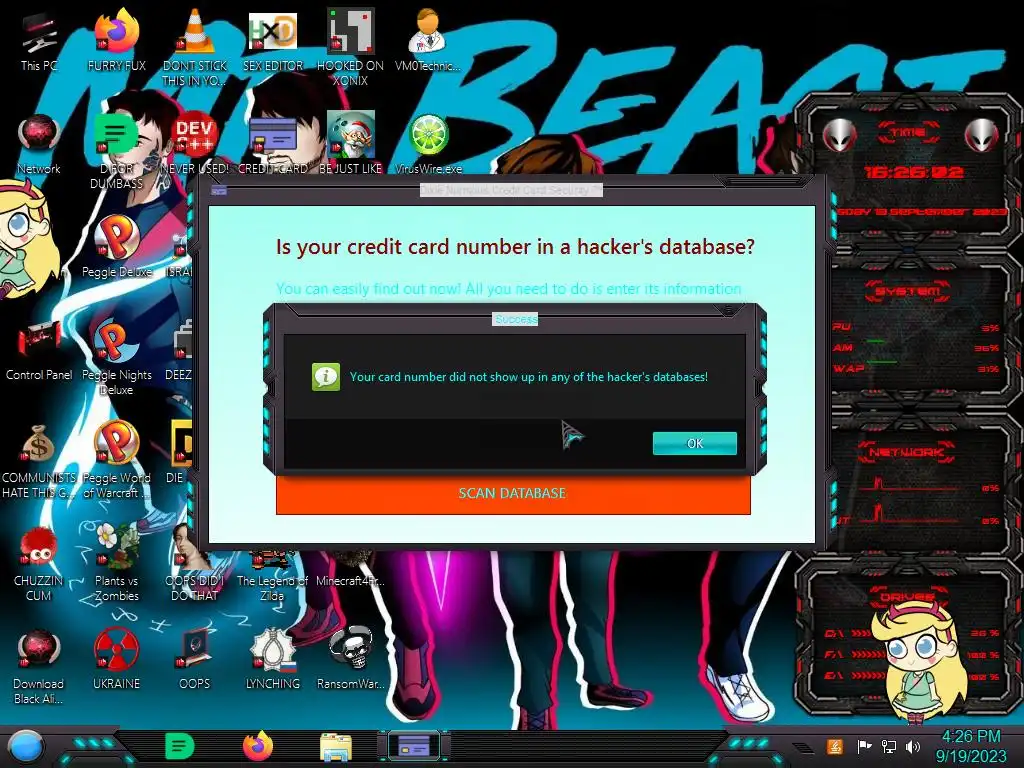Open the Network desktop icon
Viewport: 1024px width, 768px height.
pyautogui.click(x=39, y=145)
